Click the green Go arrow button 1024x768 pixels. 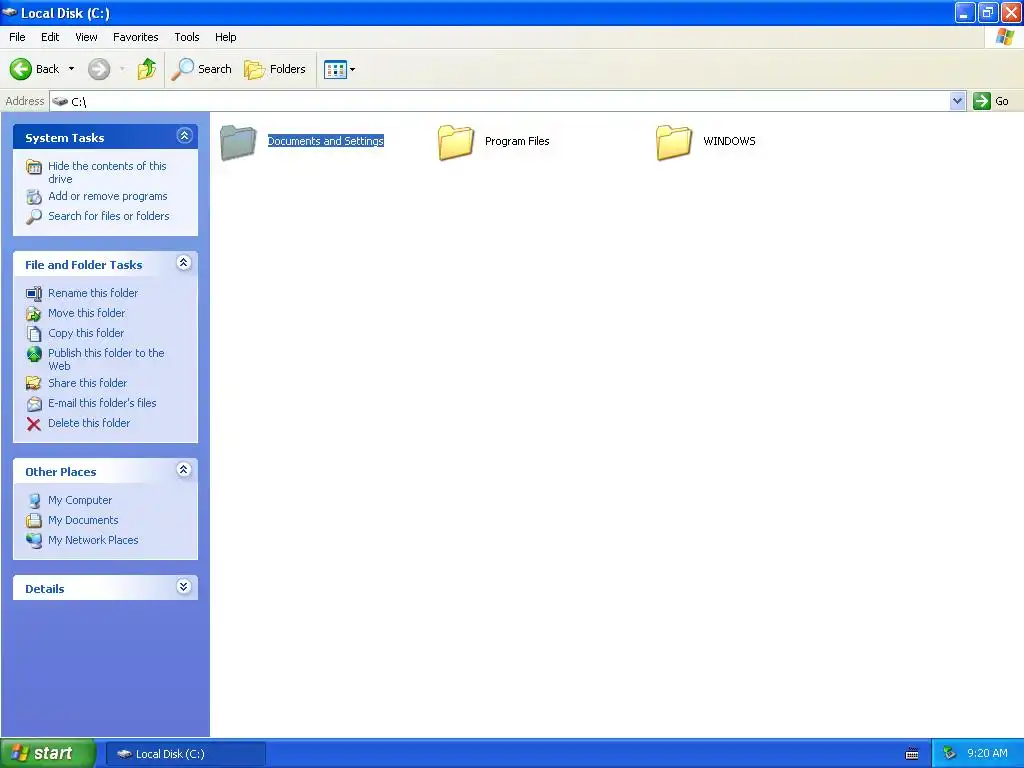click(x=982, y=101)
